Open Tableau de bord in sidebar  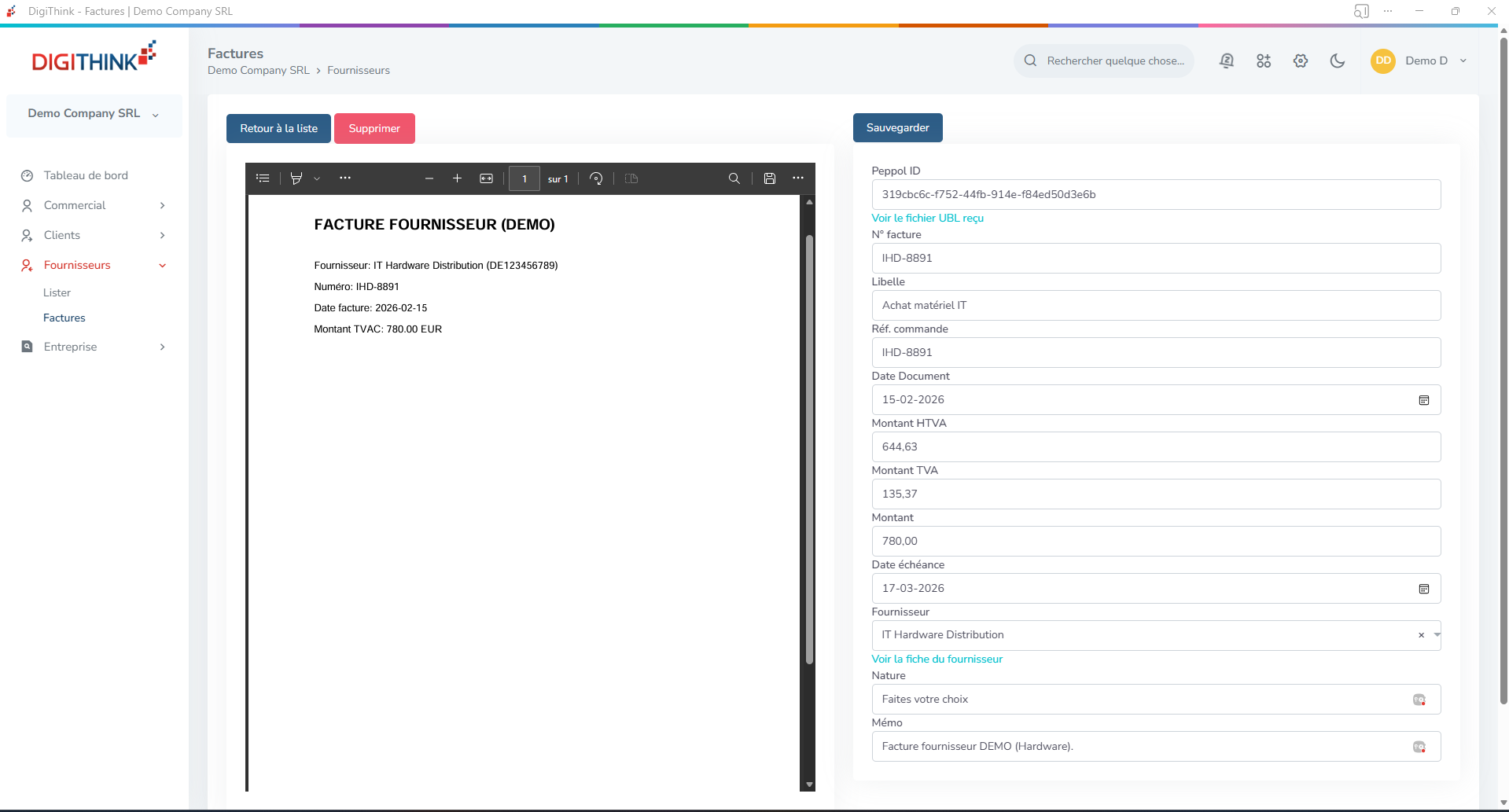(86, 175)
